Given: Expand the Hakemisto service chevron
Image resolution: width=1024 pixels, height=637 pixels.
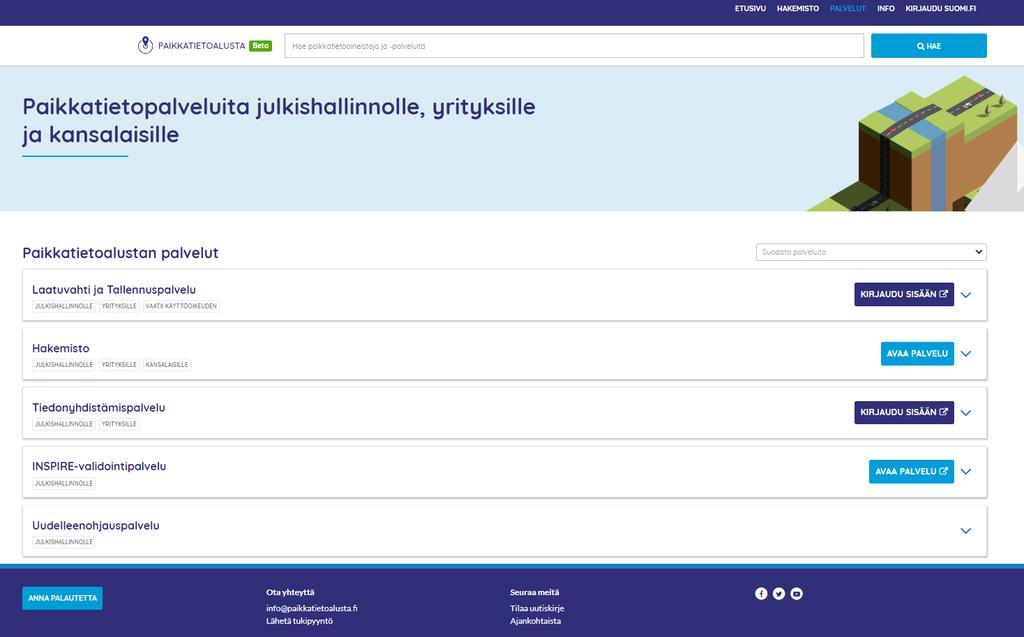Looking at the screenshot, I should pyautogui.click(x=966, y=353).
